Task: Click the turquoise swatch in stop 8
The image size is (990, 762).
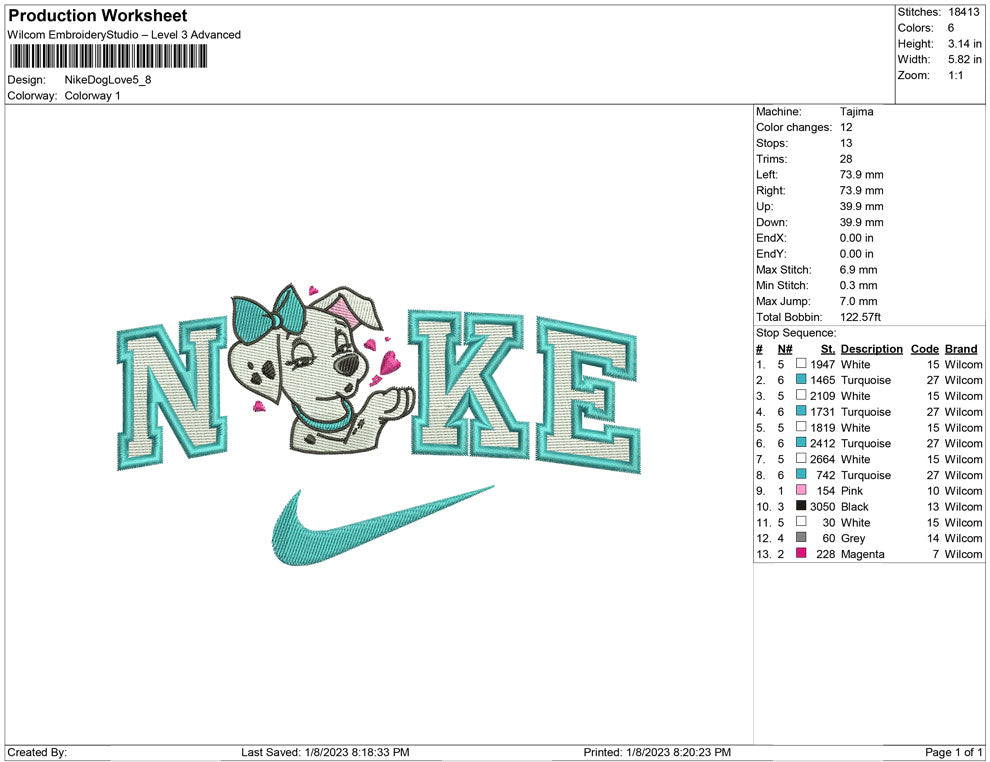Action: pos(801,474)
